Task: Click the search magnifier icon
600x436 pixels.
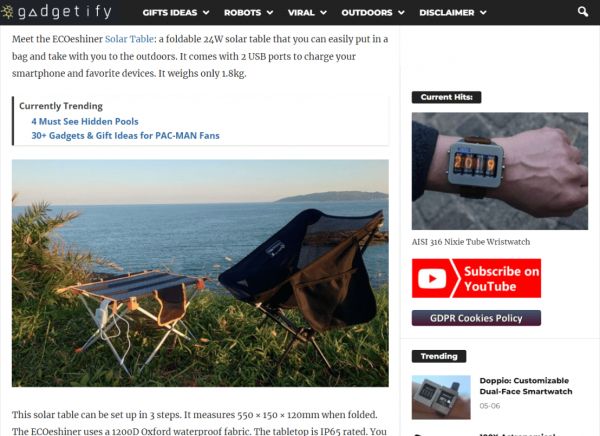Action: [x=583, y=12]
